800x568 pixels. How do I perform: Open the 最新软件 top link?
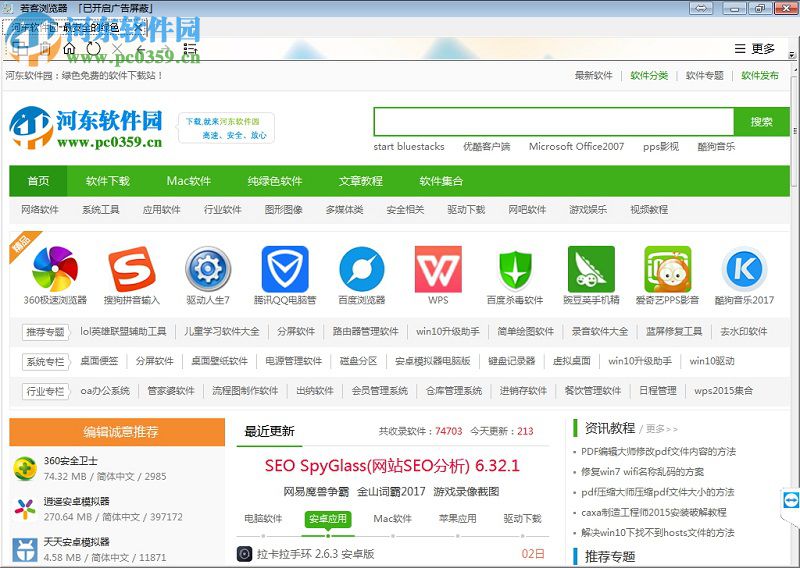point(593,76)
